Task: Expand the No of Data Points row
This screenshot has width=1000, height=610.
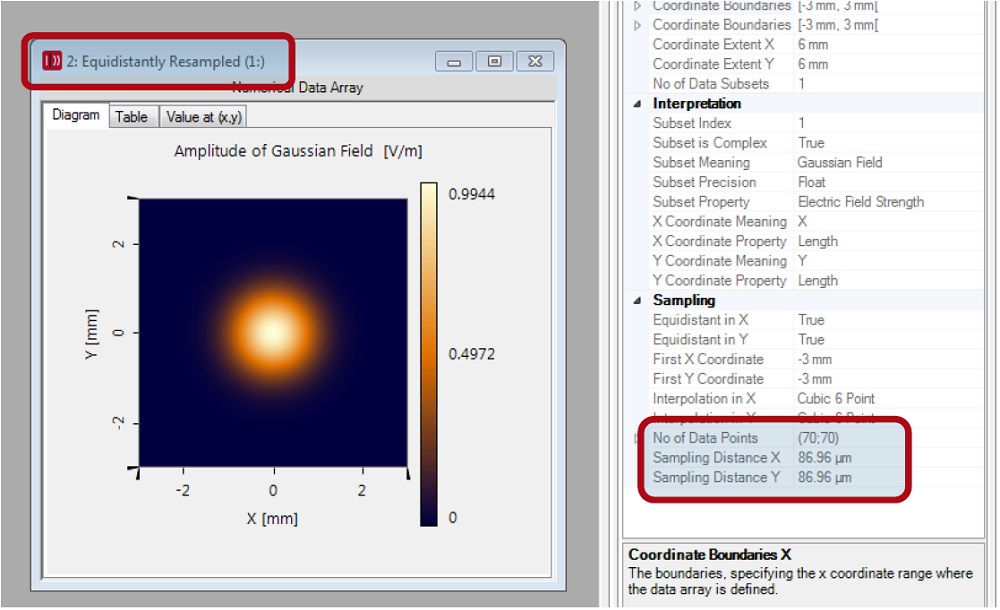Action: (635, 438)
